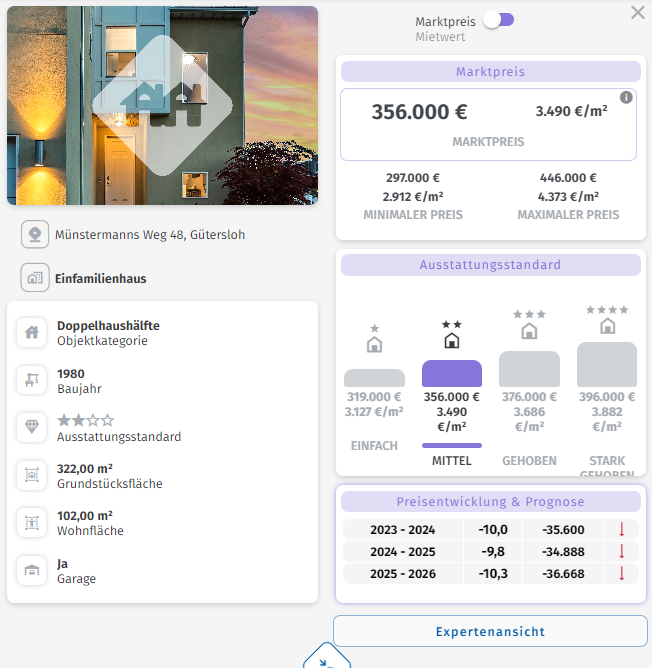Click the 297.000 € minimum price
Screen dimensions: 652x668
click(x=413, y=178)
